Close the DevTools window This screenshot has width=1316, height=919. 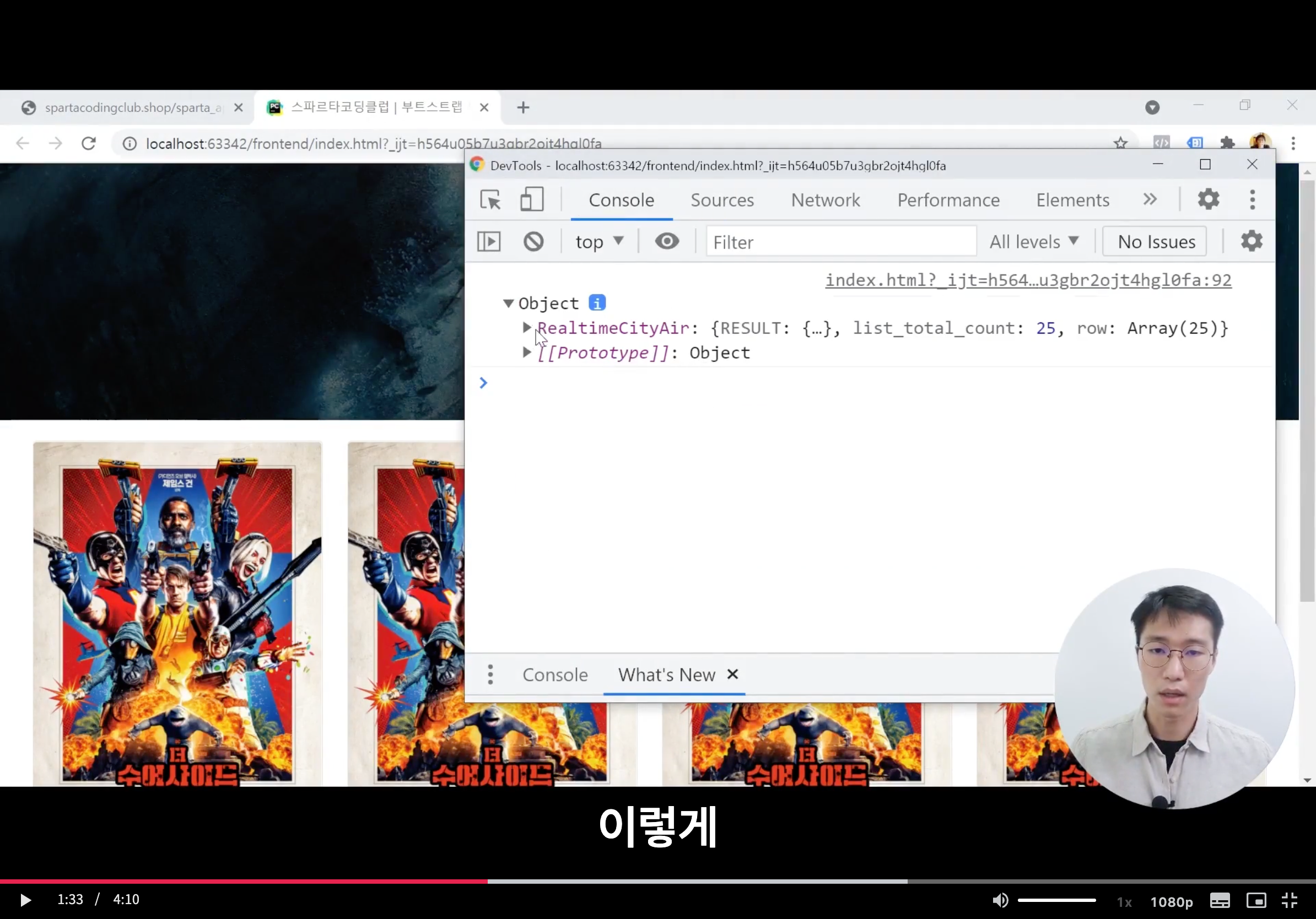[1252, 165]
